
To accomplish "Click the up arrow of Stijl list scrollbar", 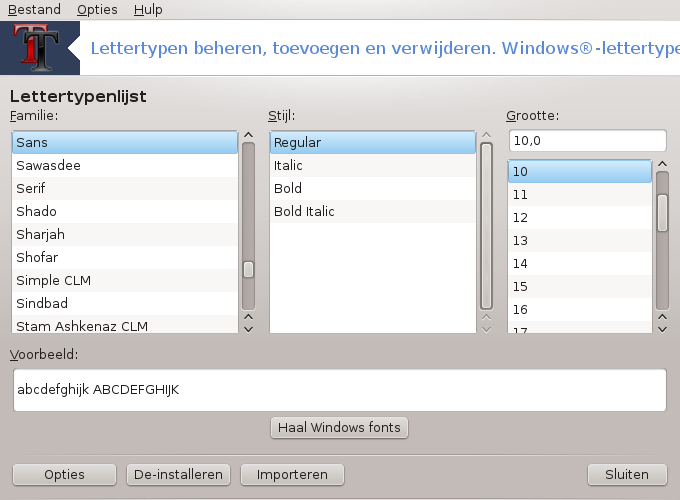I will pyautogui.click(x=487, y=135).
